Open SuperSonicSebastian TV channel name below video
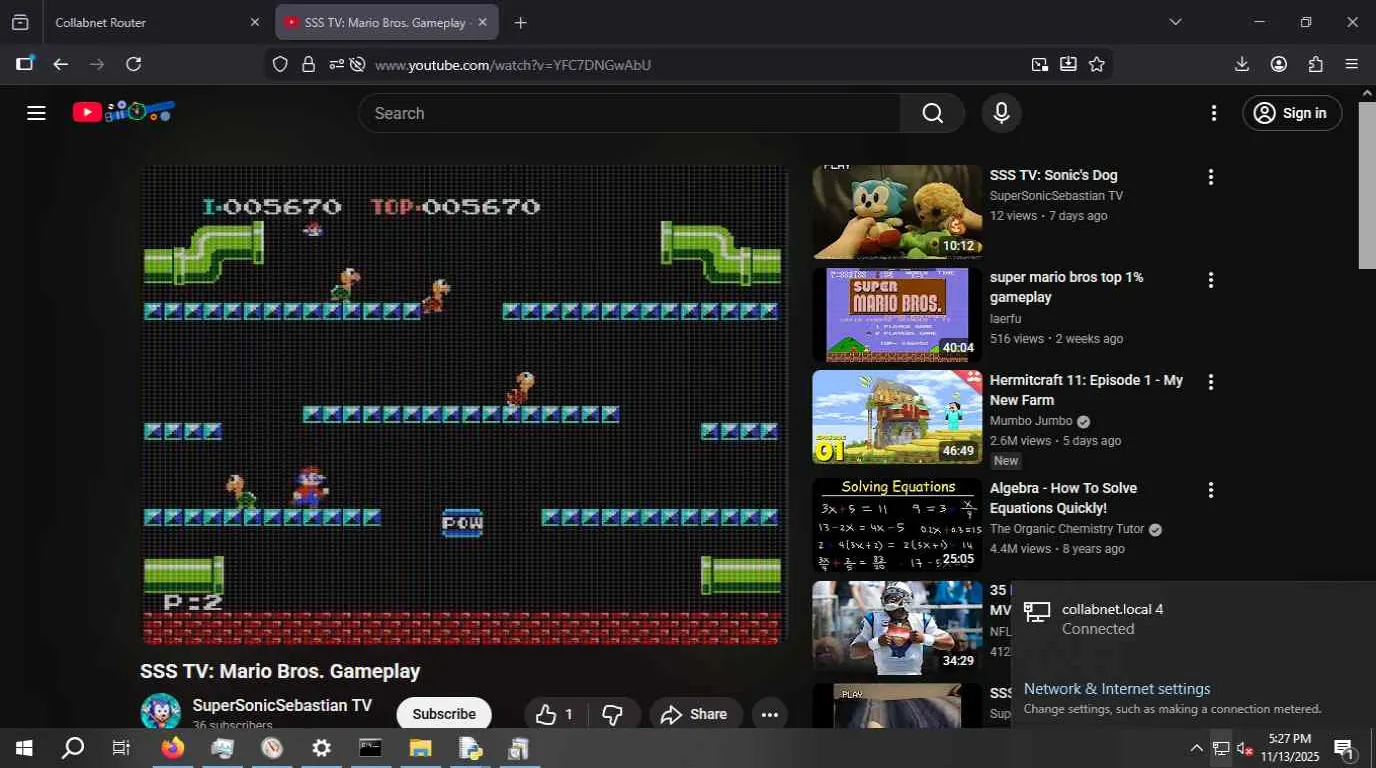This screenshot has width=1376, height=768. click(x=282, y=705)
